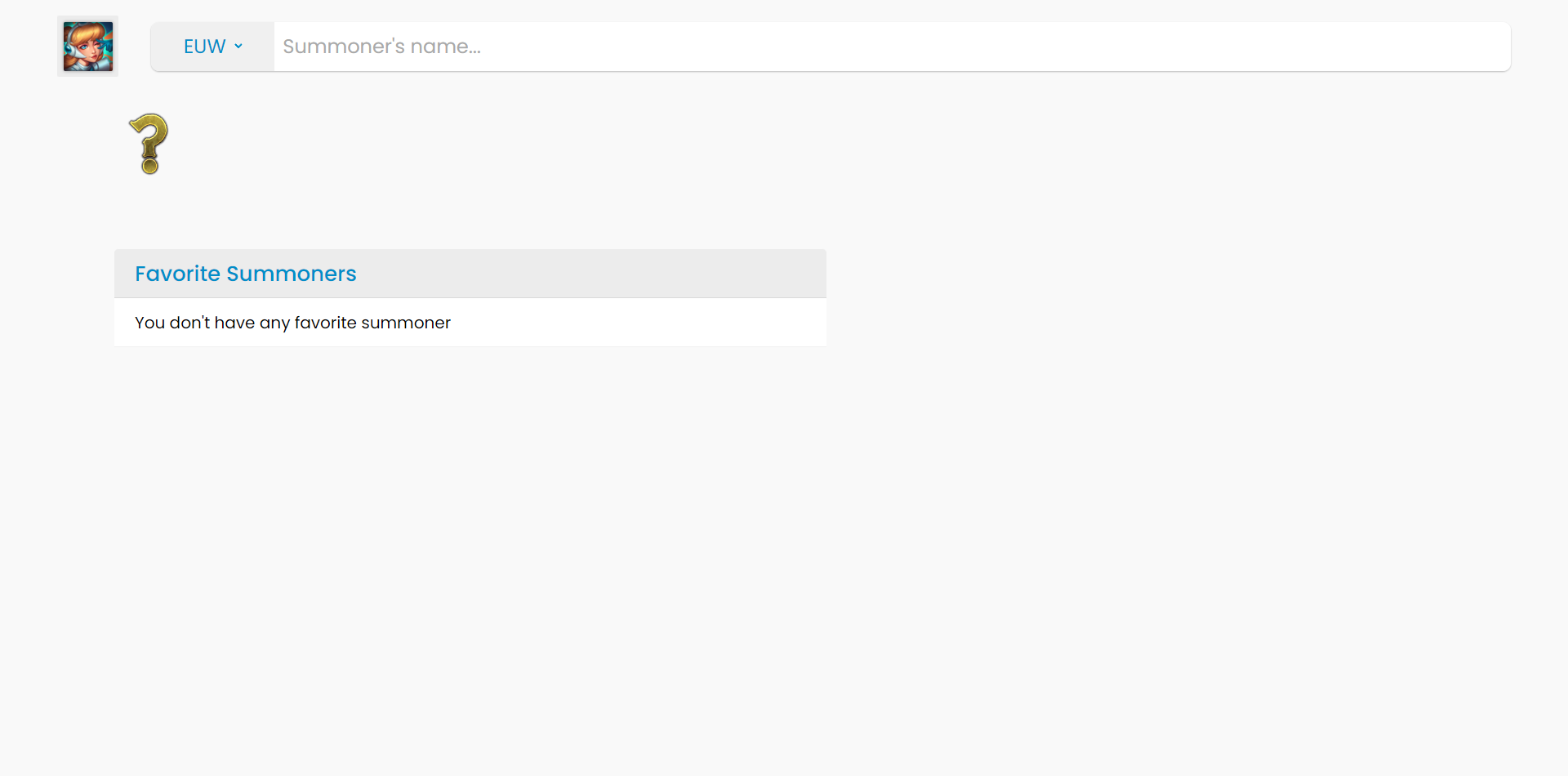Tap the down-arrow glyph in region selector

(238, 47)
